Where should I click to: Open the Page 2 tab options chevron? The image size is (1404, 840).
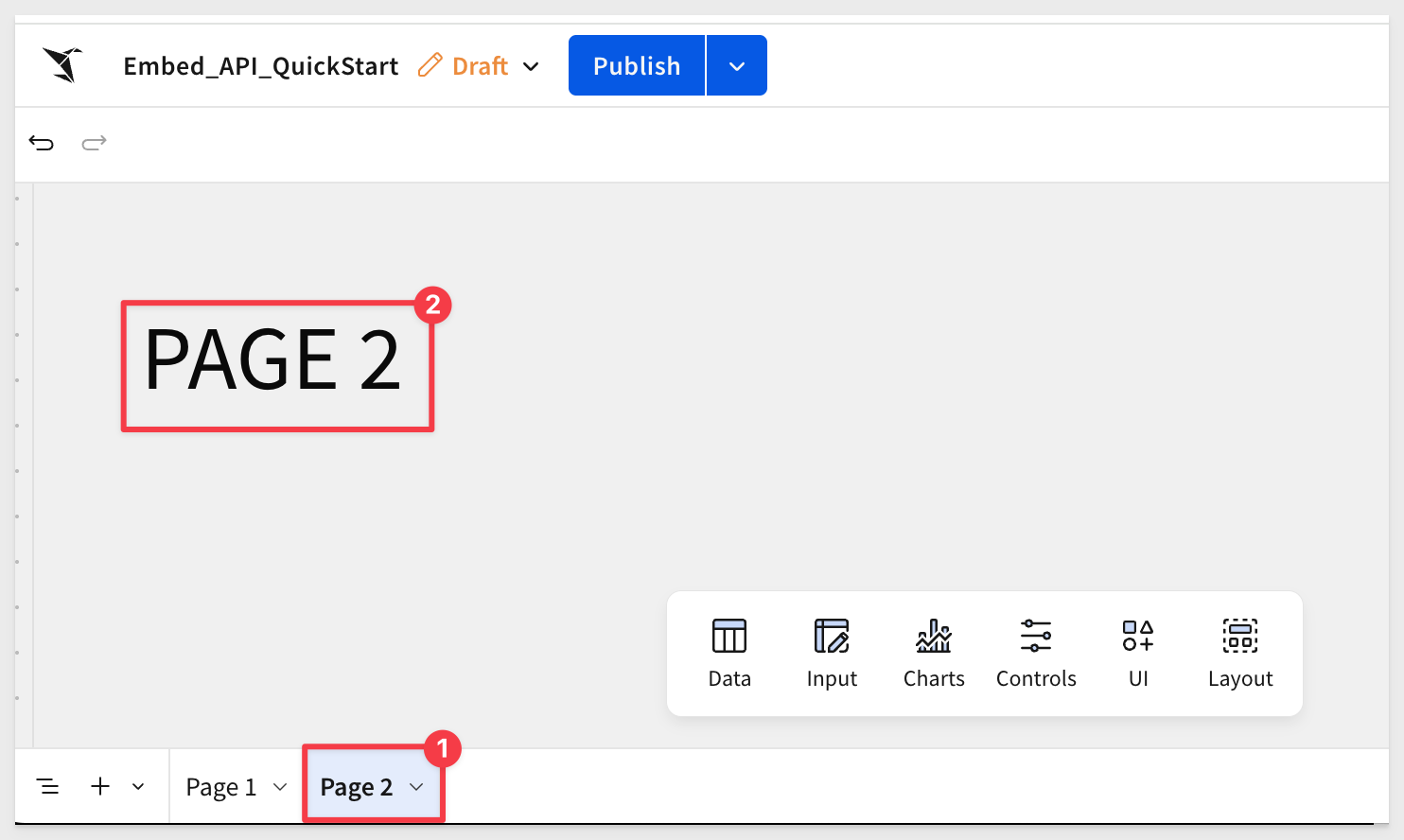point(416,787)
